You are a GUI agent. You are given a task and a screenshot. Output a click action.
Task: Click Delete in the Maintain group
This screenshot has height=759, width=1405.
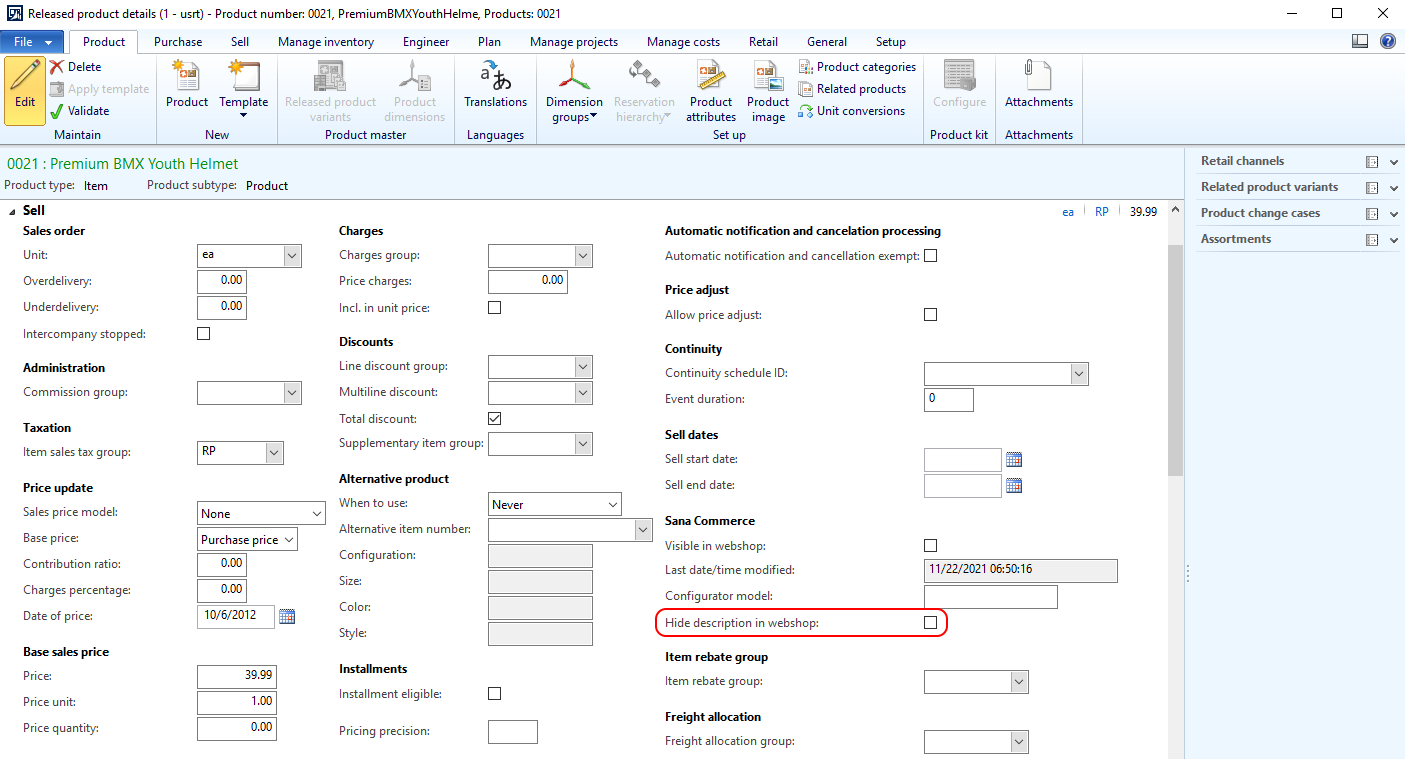(76, 67)
